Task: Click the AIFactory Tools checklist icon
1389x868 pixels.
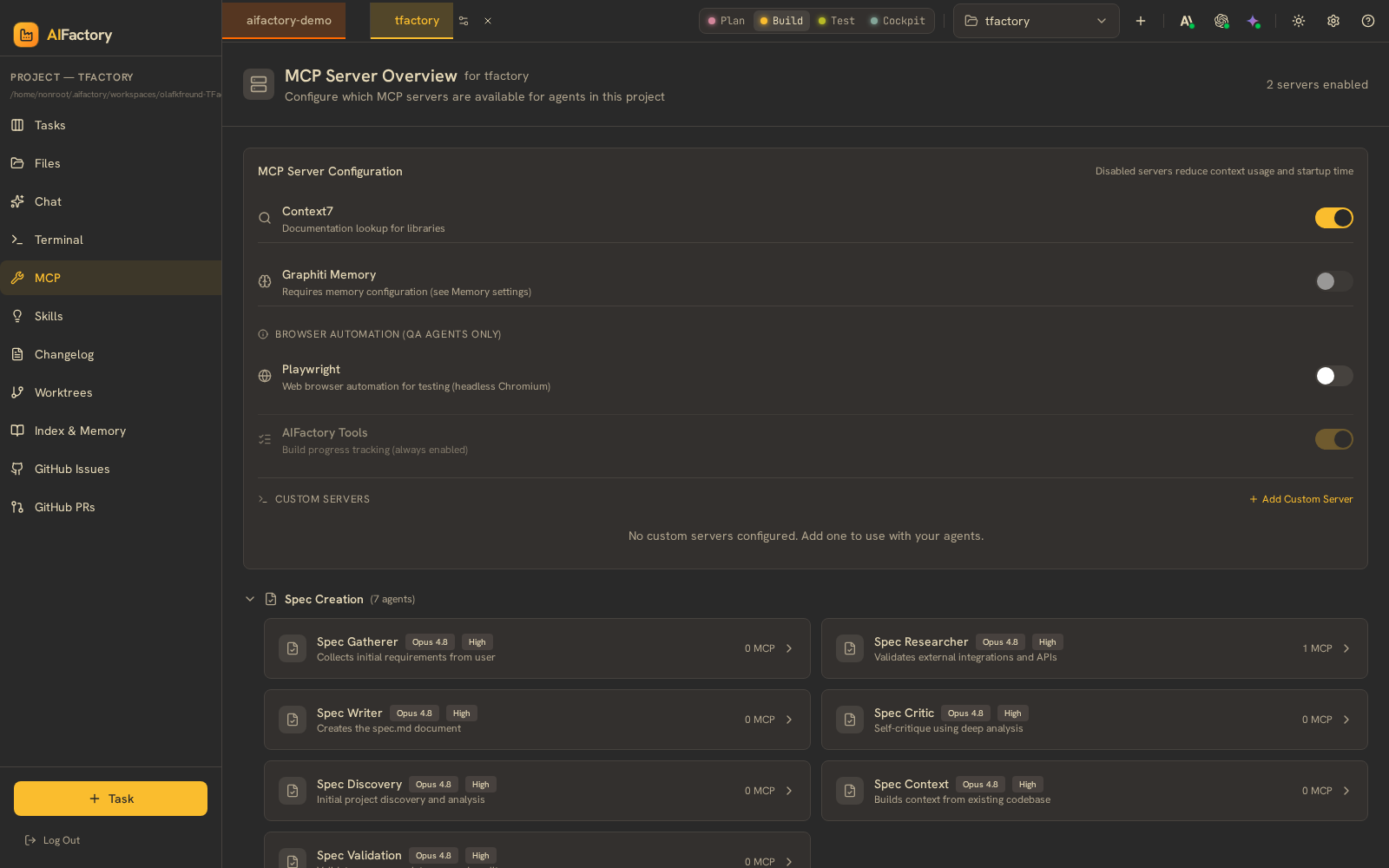Action: click(x=265, y=439)
